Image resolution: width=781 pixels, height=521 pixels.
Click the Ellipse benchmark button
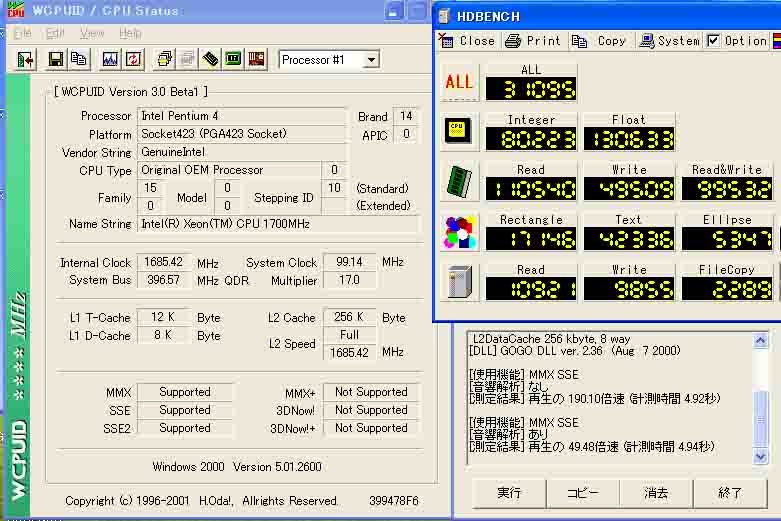[727, 220]
